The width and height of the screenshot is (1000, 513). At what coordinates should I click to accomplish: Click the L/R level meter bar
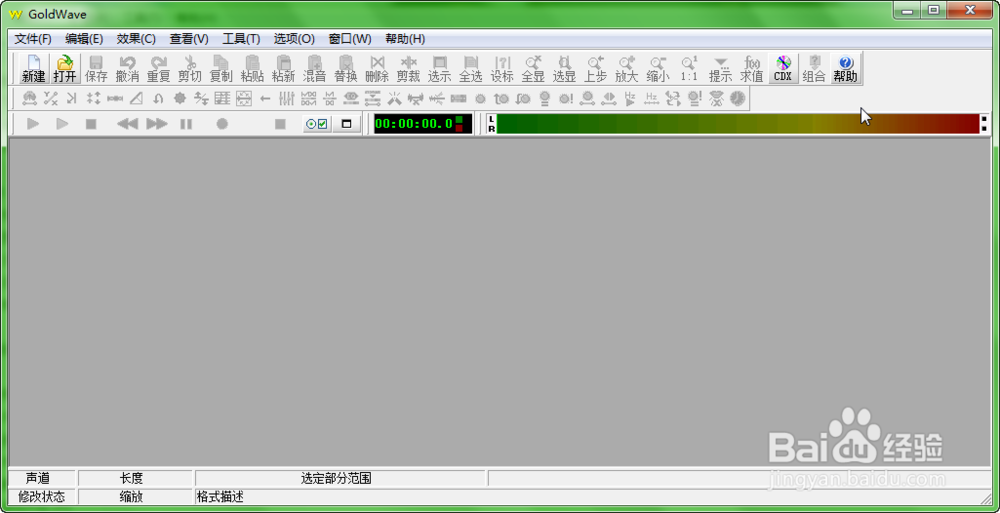pos(738,124)
